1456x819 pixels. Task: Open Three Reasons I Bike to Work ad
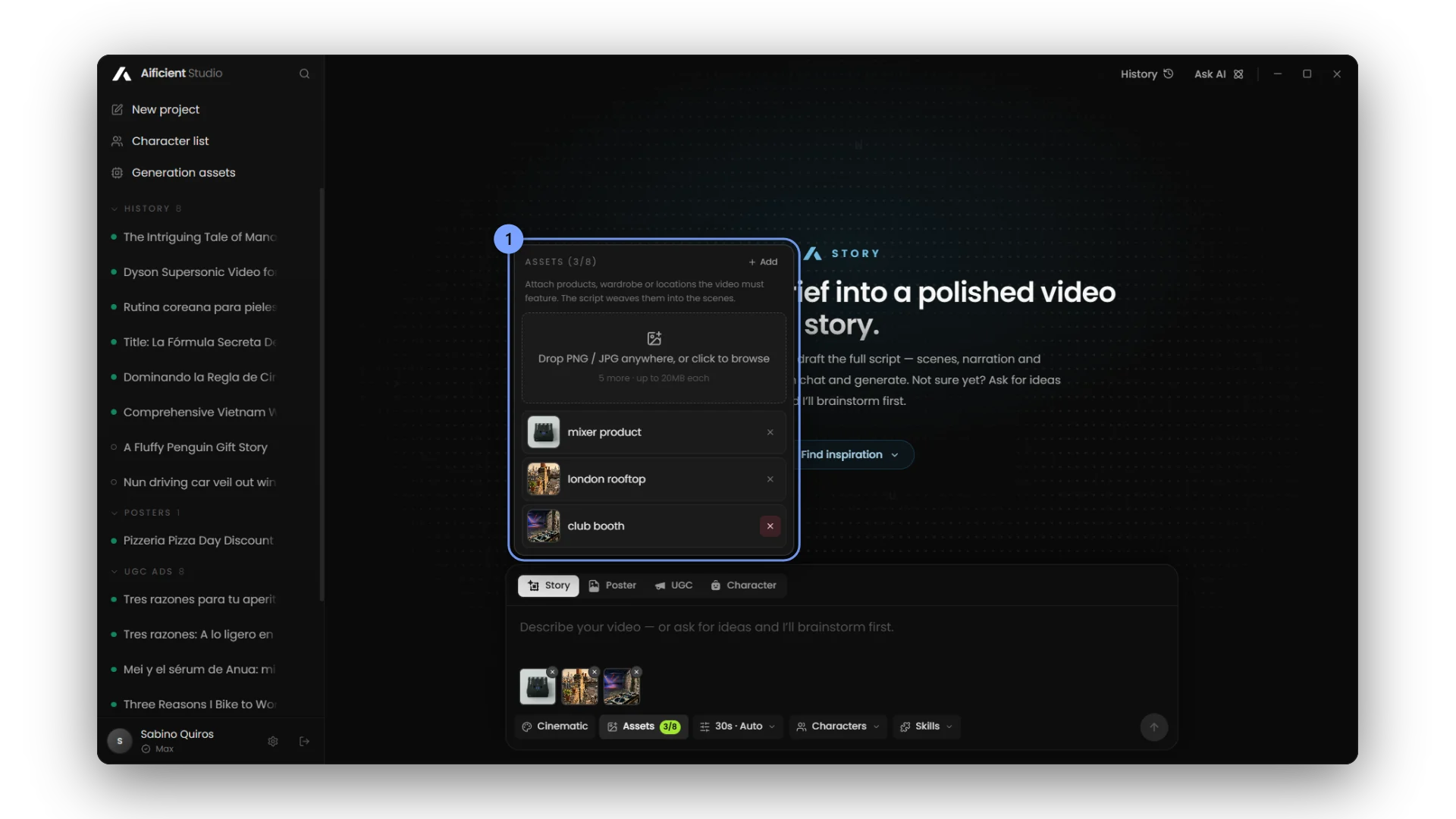pos(200,704)
